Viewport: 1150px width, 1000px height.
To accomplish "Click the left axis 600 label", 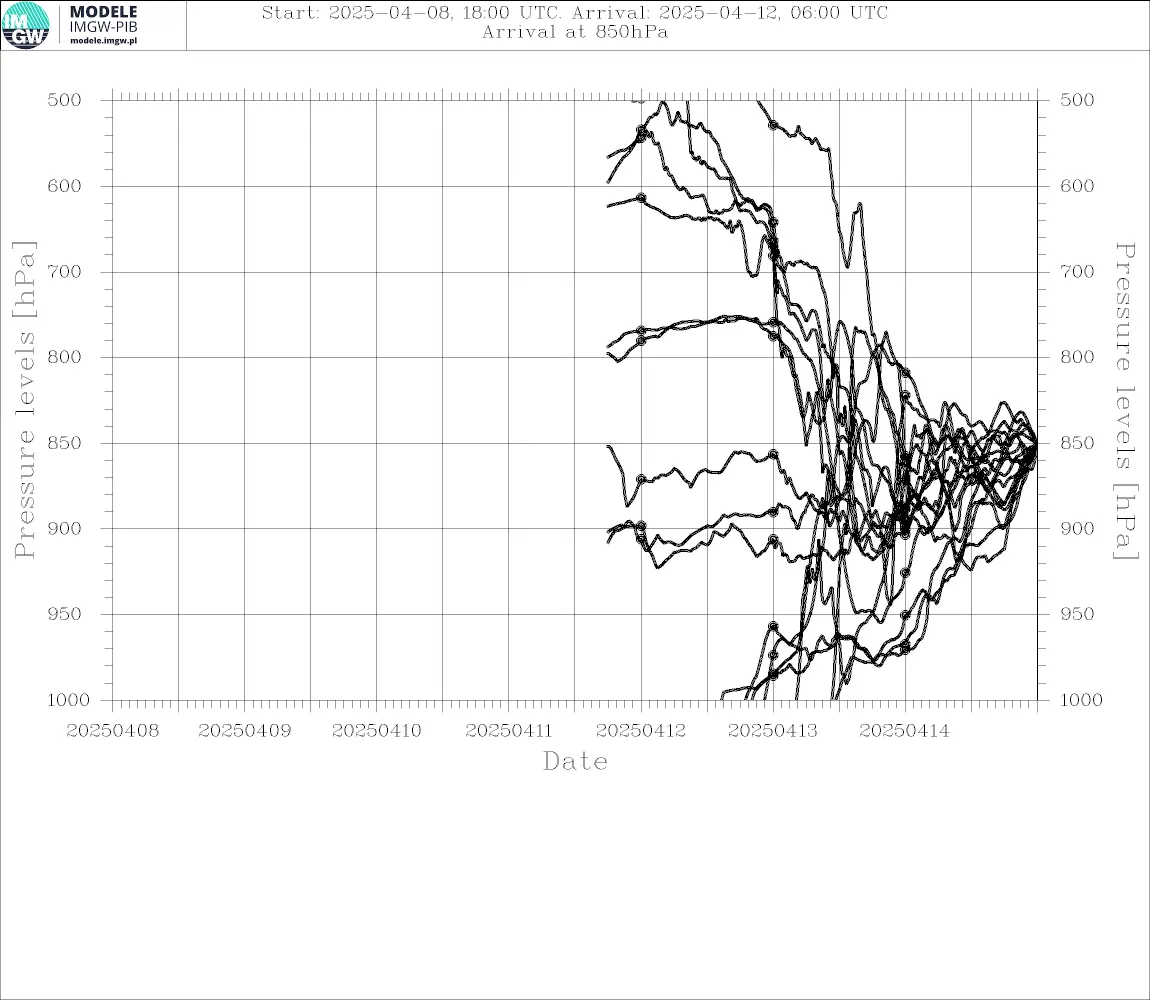I will 65,186.
